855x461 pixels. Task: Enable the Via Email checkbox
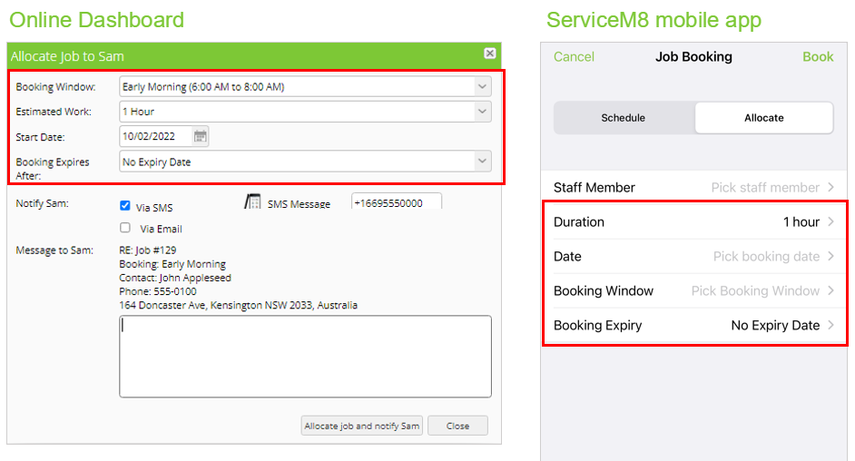click(125, 227)
